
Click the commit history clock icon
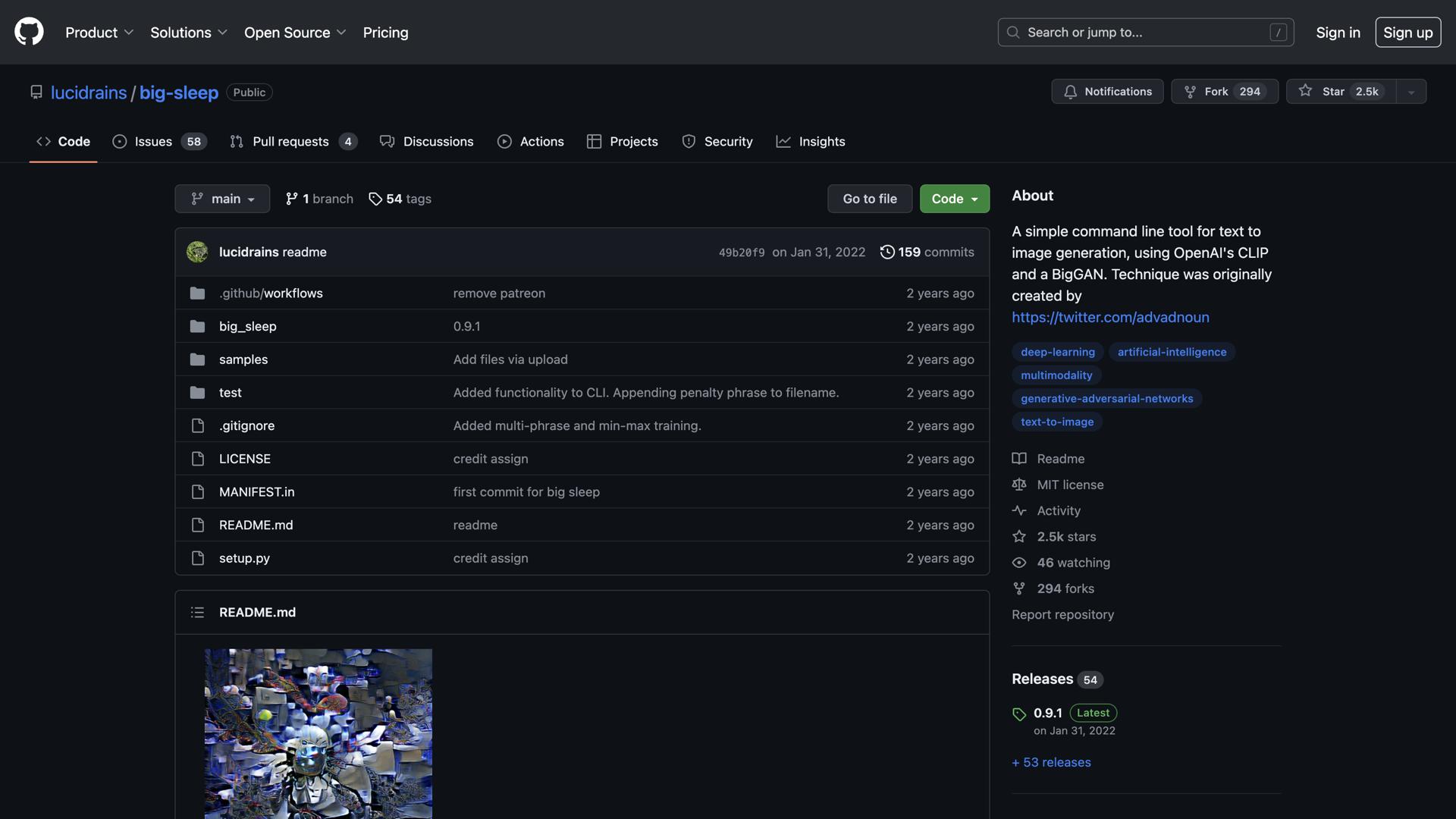(x=886, y=252)
